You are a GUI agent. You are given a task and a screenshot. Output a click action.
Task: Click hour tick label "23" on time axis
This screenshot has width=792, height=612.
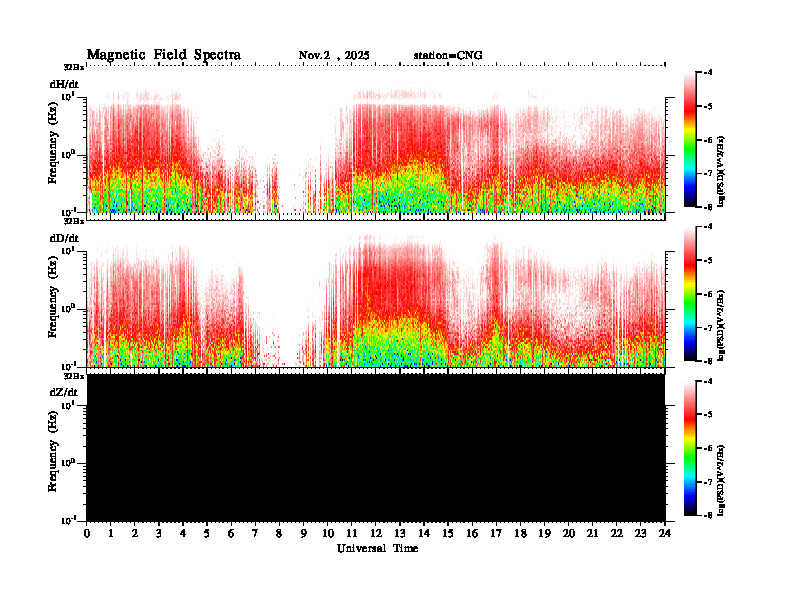pos(641,534)
